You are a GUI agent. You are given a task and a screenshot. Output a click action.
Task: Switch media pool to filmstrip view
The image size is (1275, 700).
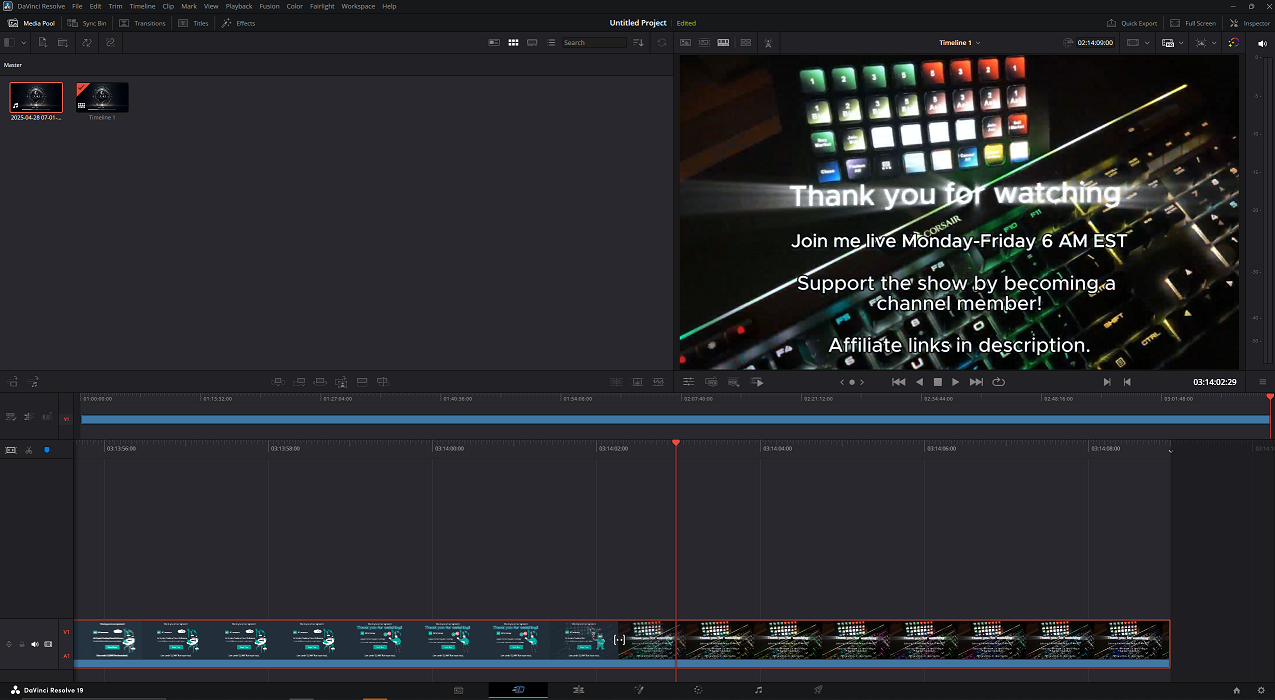click(532, 42)
